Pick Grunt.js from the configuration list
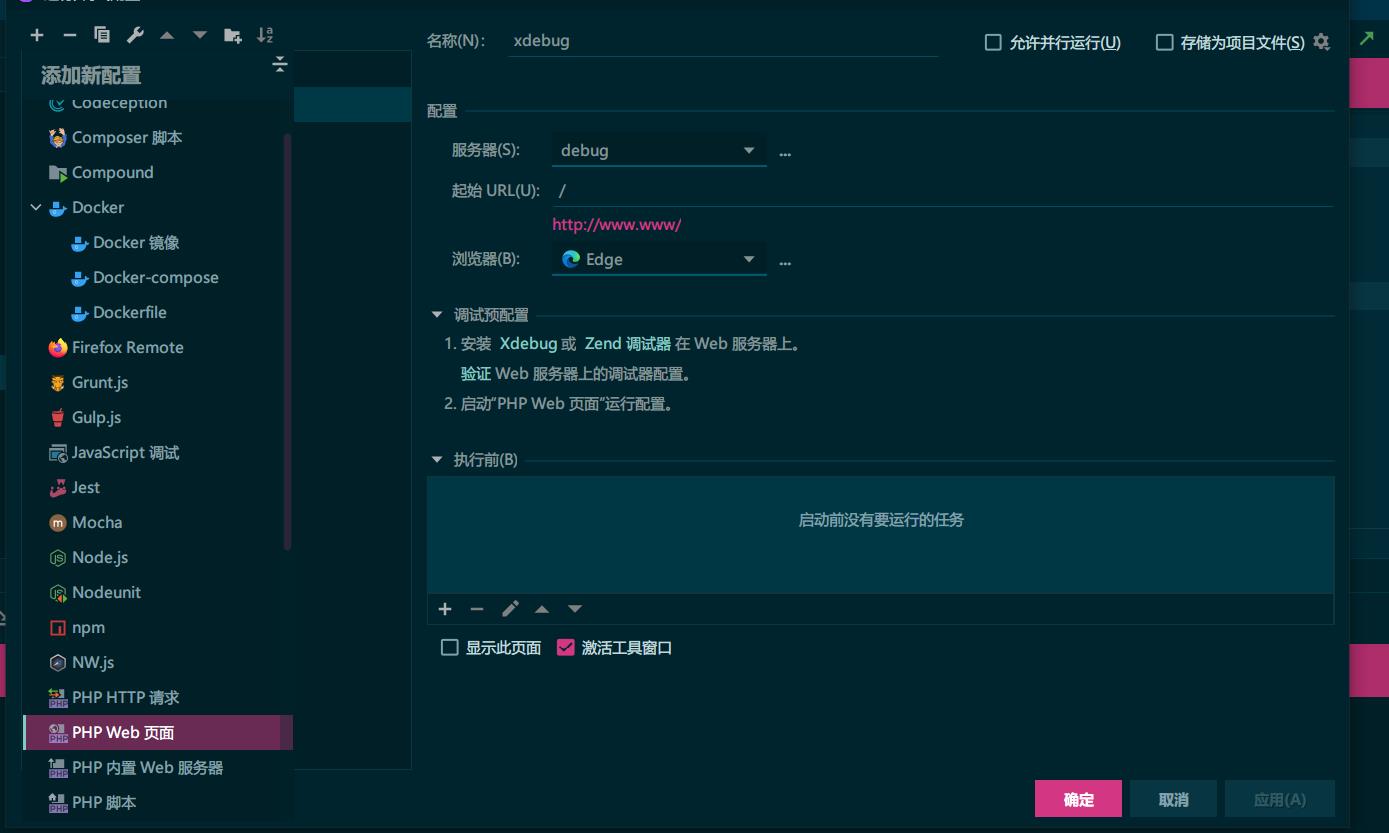1389x833 pixels. click(158, 383)
